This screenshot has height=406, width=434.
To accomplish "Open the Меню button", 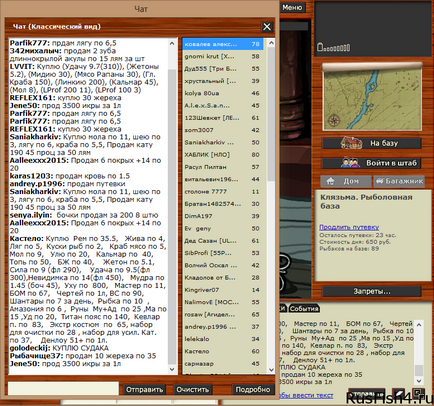I will pyautogui.click(x=292, y=7).
